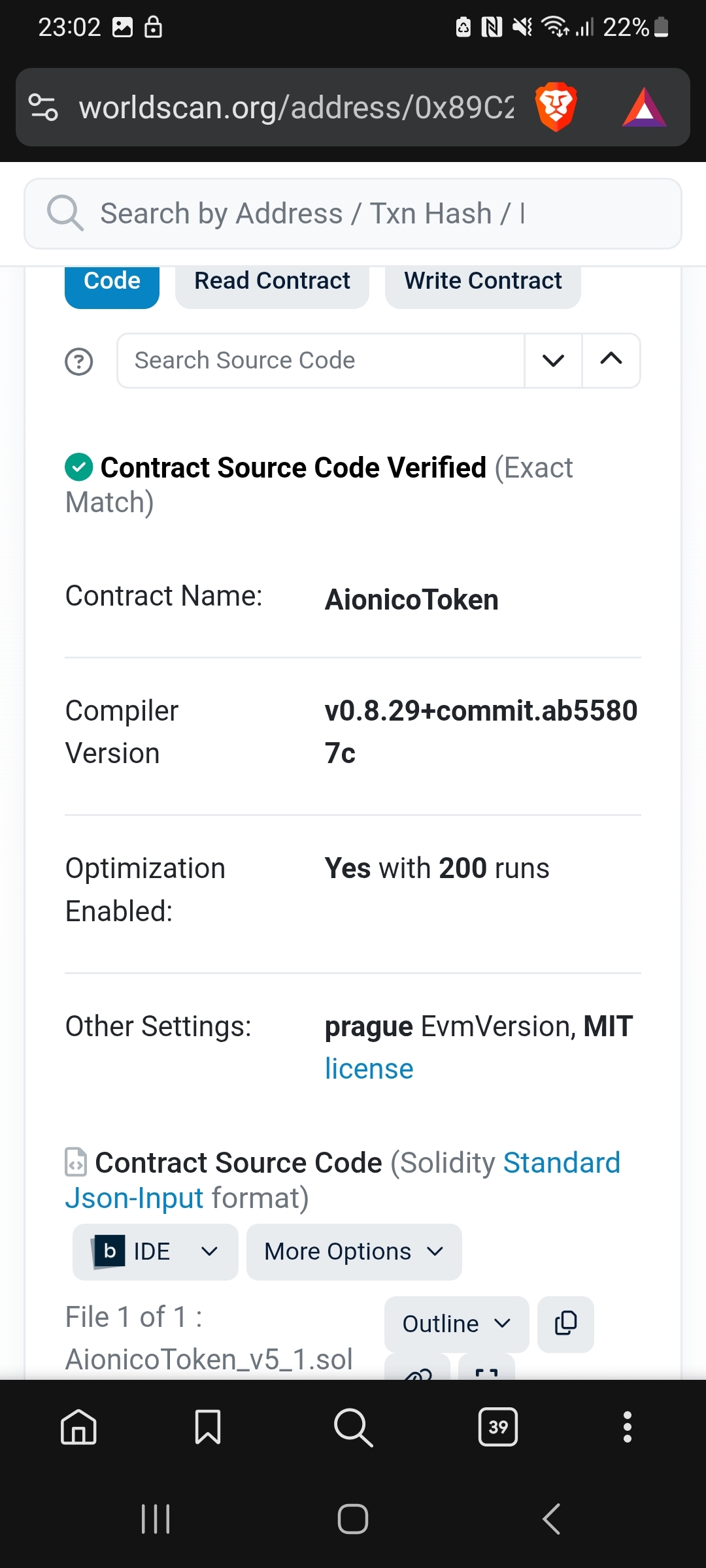Screen dimensions: 706x1568
Task: Click the search help question mark icon
Action: pos(79,361)
